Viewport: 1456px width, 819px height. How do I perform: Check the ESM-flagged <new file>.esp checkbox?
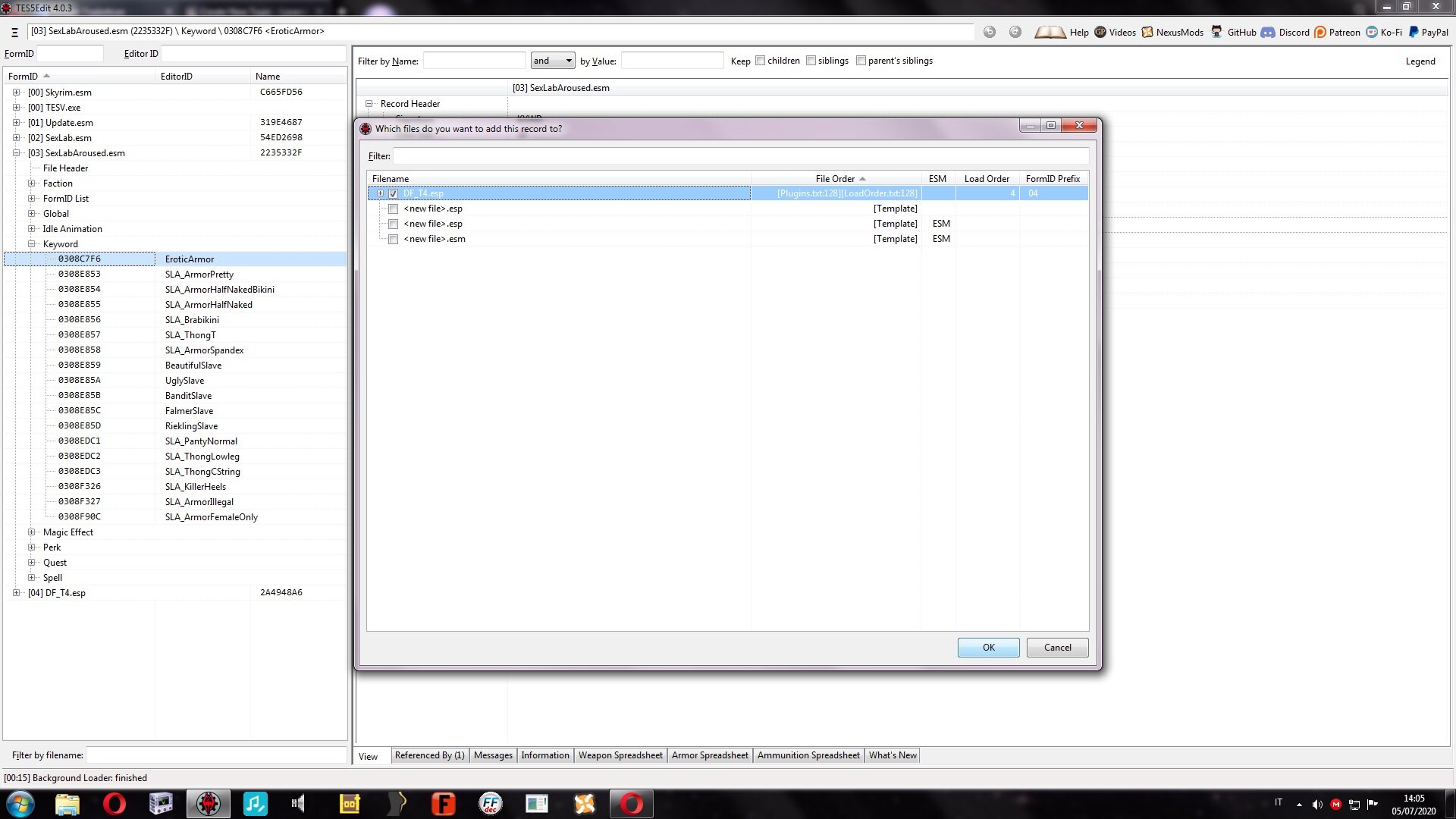point(393,224)
